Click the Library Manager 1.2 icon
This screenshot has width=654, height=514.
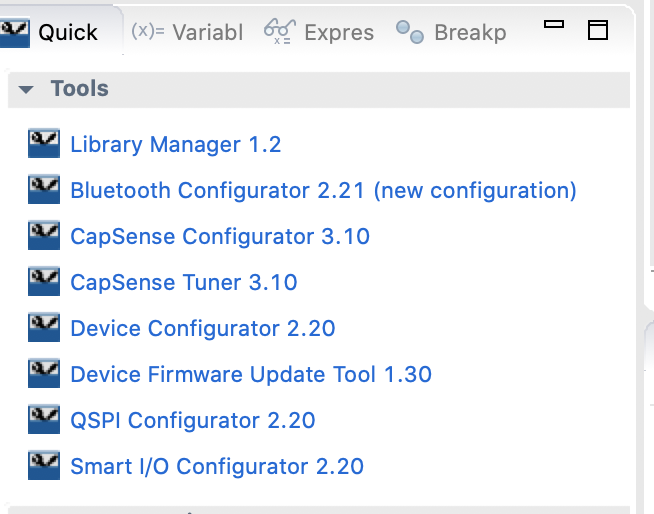click(x=45, y=144)
